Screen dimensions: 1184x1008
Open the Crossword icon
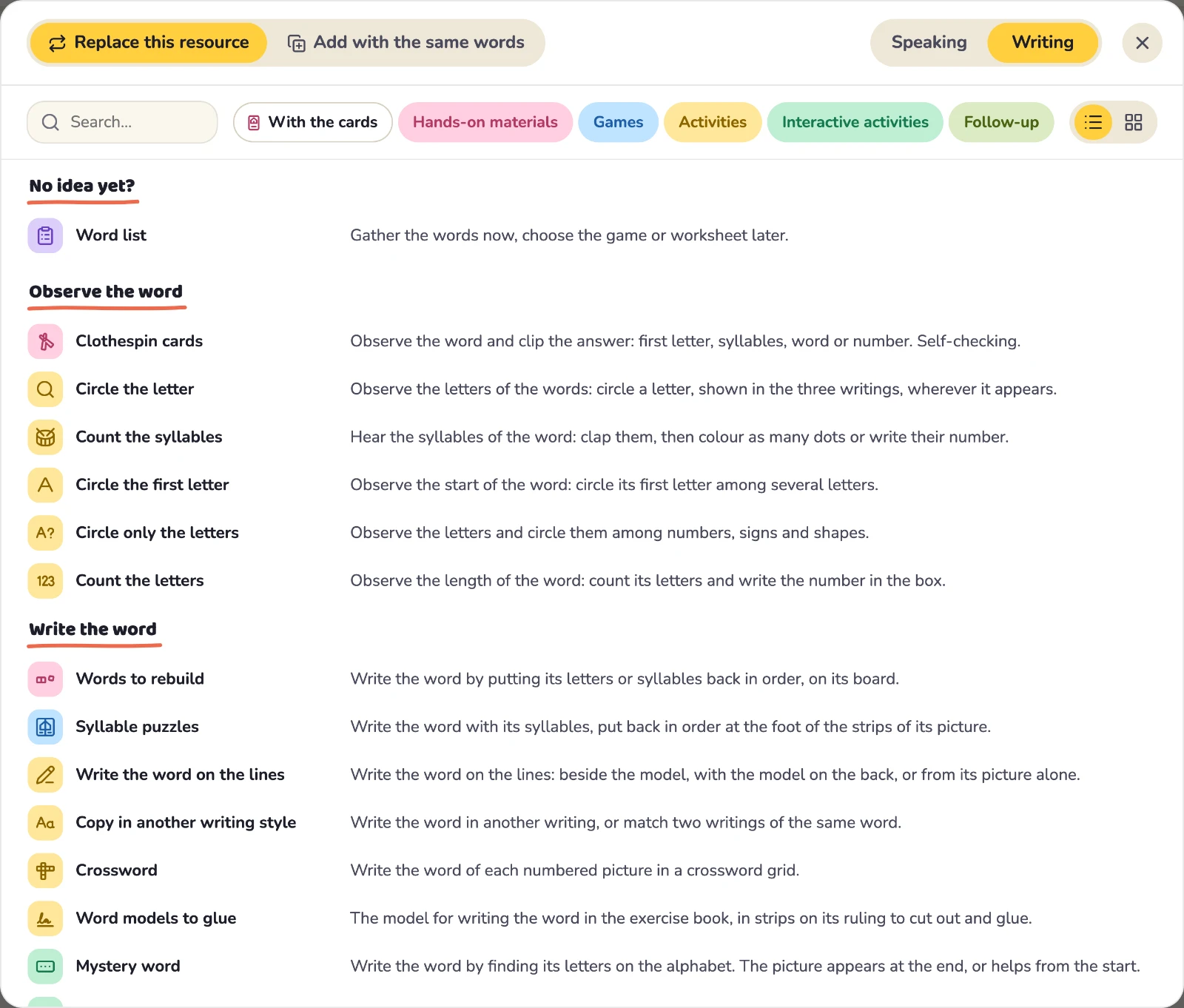click(45, 870)
